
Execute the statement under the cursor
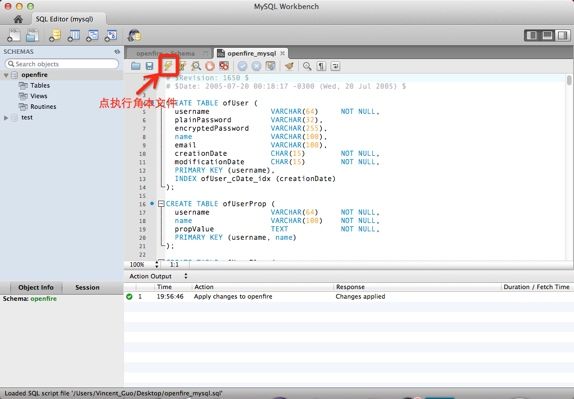182,66
